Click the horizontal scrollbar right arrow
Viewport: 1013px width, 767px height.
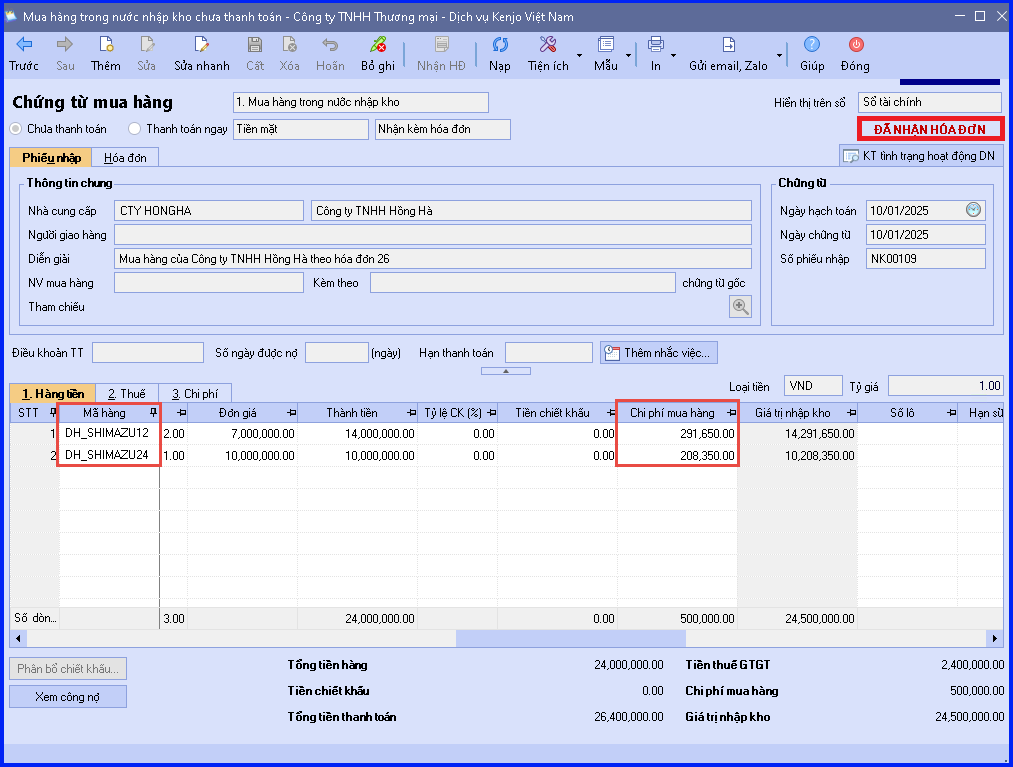pyautogui.click(x=995, y=638)
